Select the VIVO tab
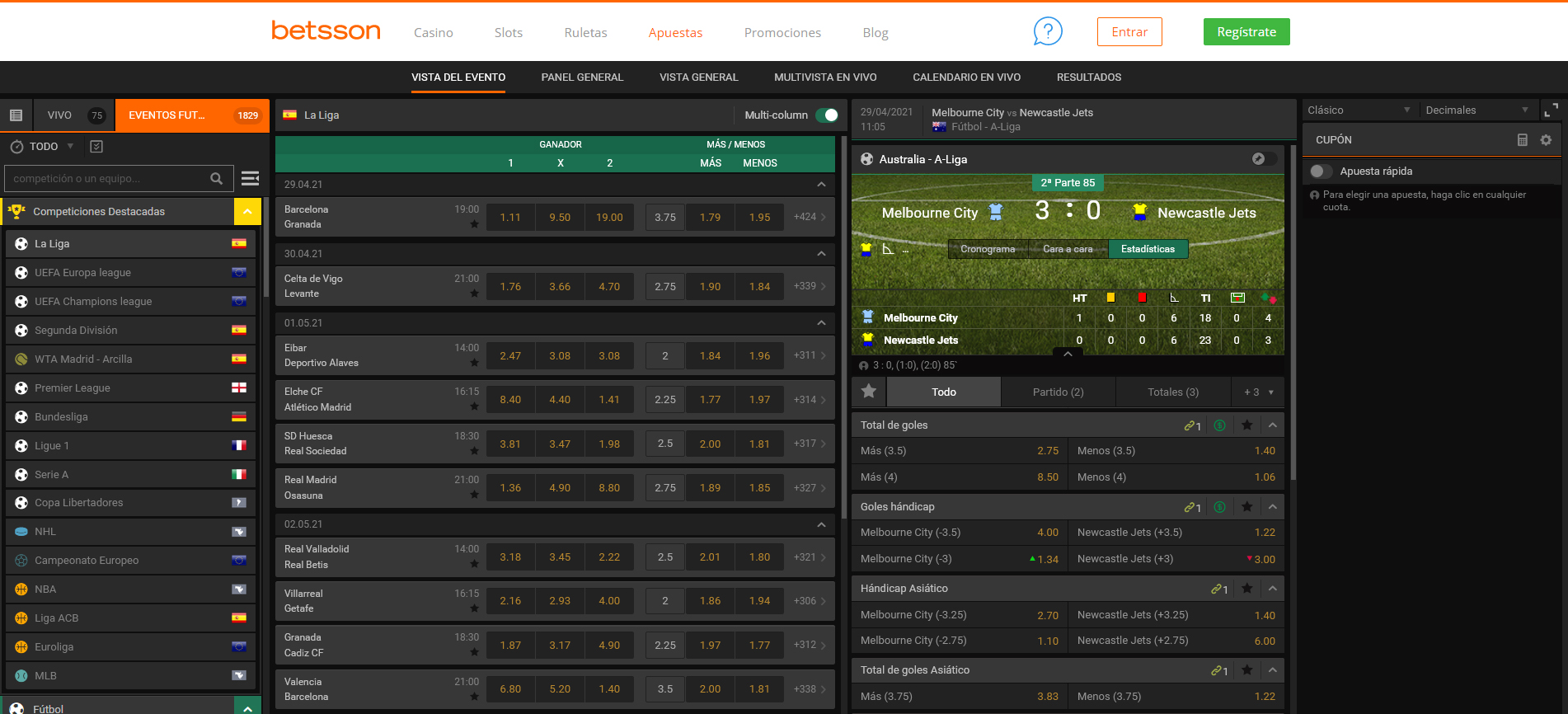Viewport: 1568px width, 714px height. (x=74, y=115)
